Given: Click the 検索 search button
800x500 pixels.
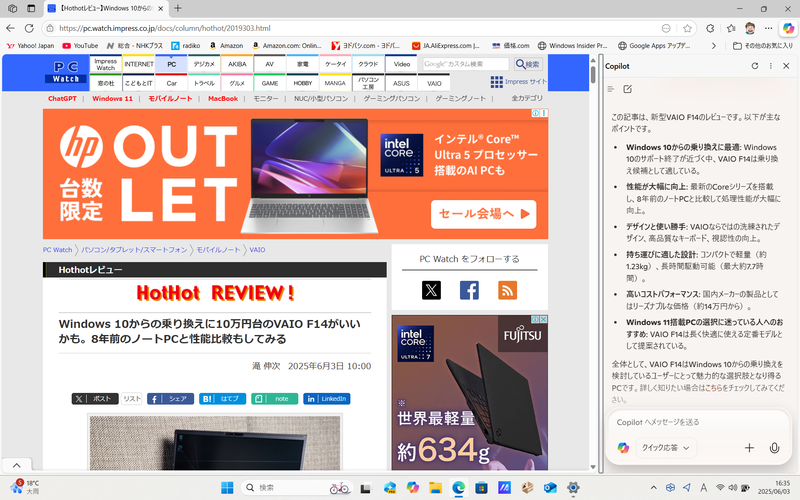Looking at the screenshot, I should [x=528, y=64].
